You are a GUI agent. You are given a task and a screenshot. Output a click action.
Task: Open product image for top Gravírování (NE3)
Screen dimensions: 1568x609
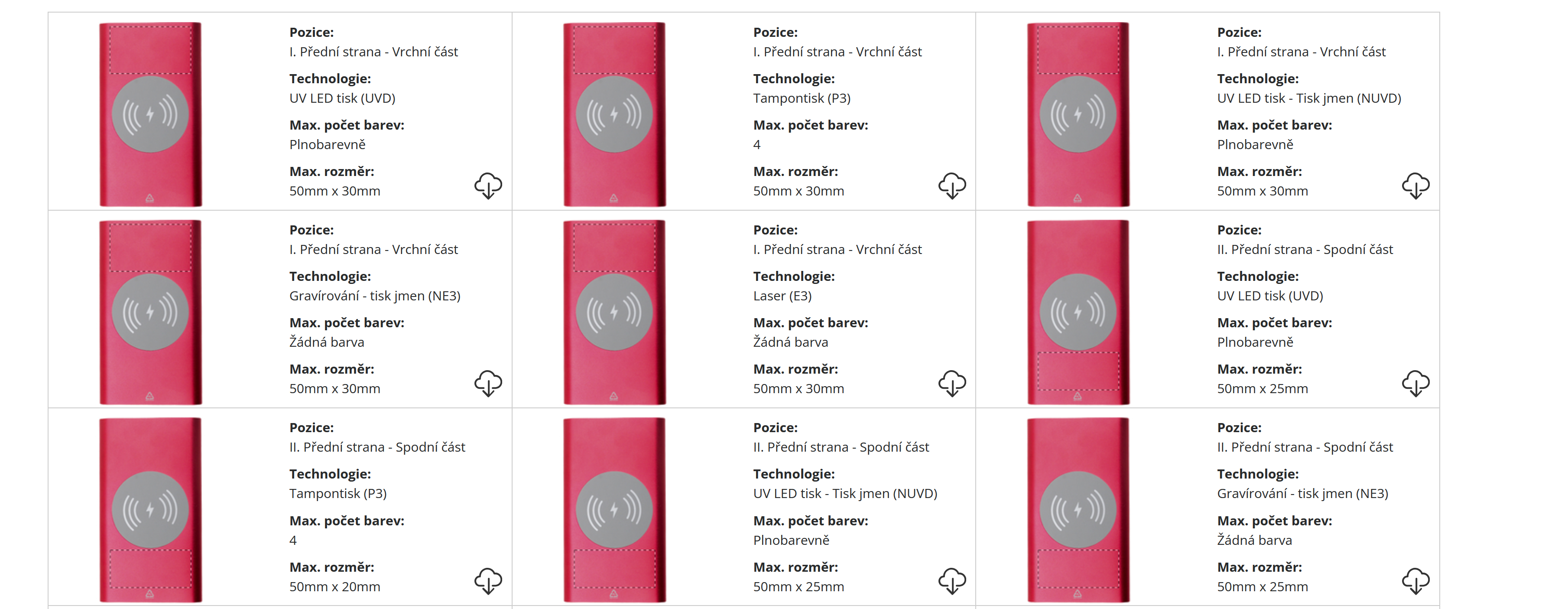click(x=150, y=312)
